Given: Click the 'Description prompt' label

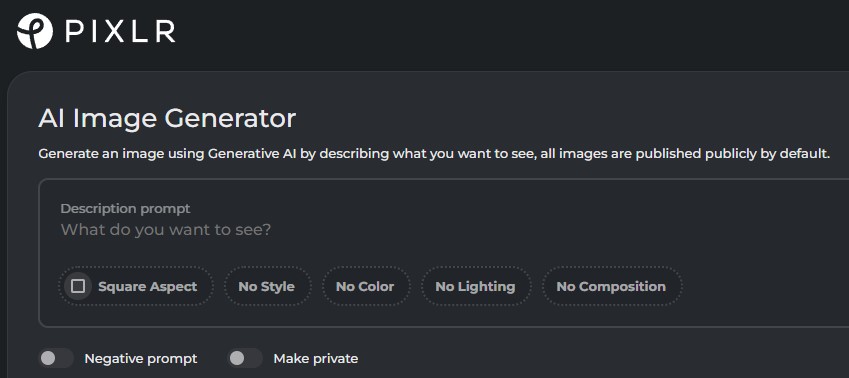Looking at the screenshot, I should tap(125, 208).
